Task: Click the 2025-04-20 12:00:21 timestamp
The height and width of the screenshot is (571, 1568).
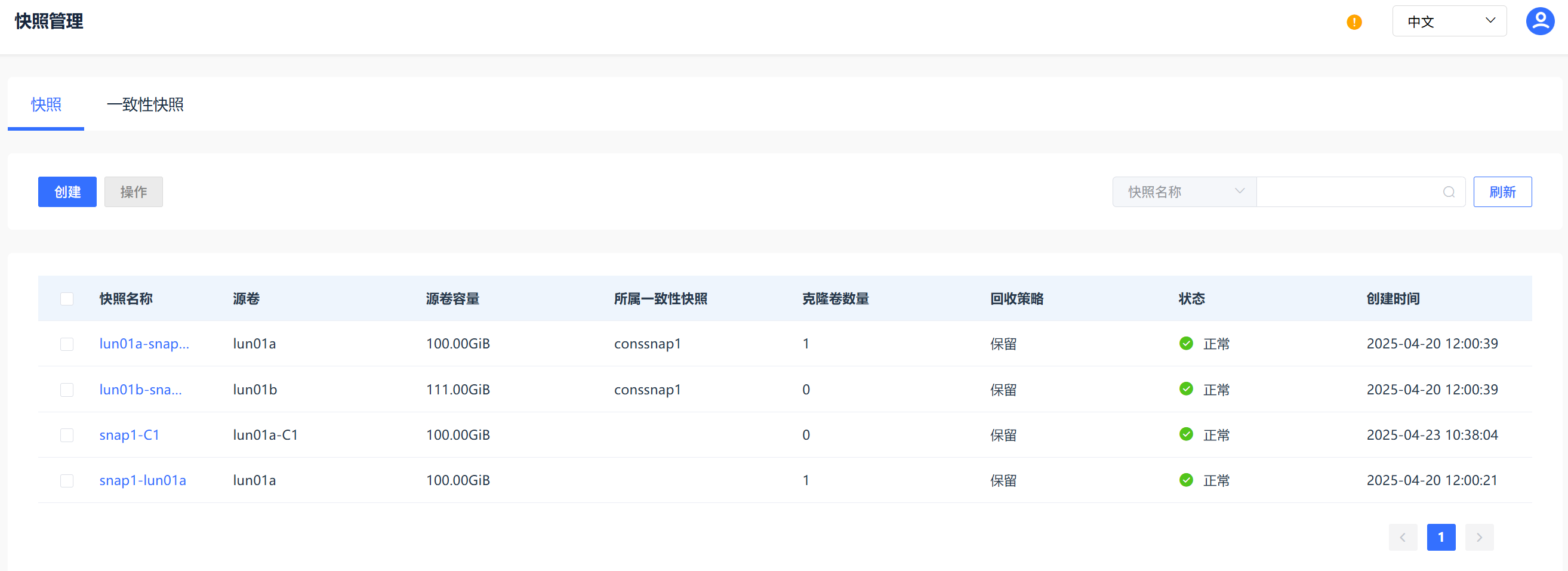Action: point(1432,480)
